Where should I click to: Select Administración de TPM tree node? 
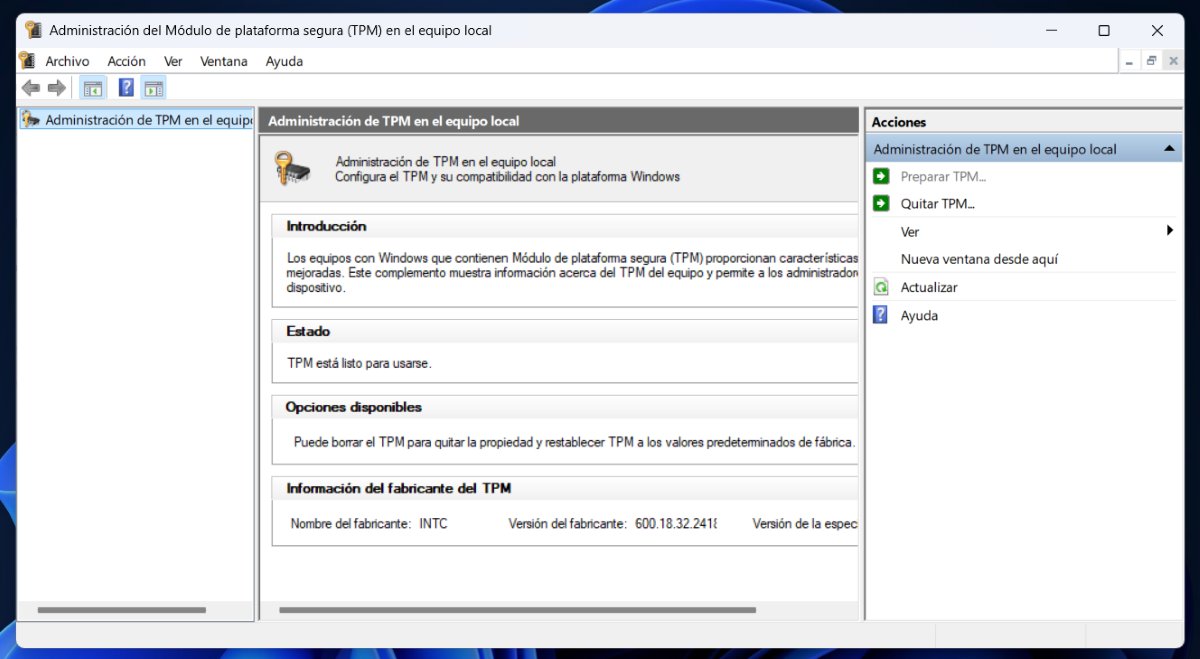[x=137, y=120]
